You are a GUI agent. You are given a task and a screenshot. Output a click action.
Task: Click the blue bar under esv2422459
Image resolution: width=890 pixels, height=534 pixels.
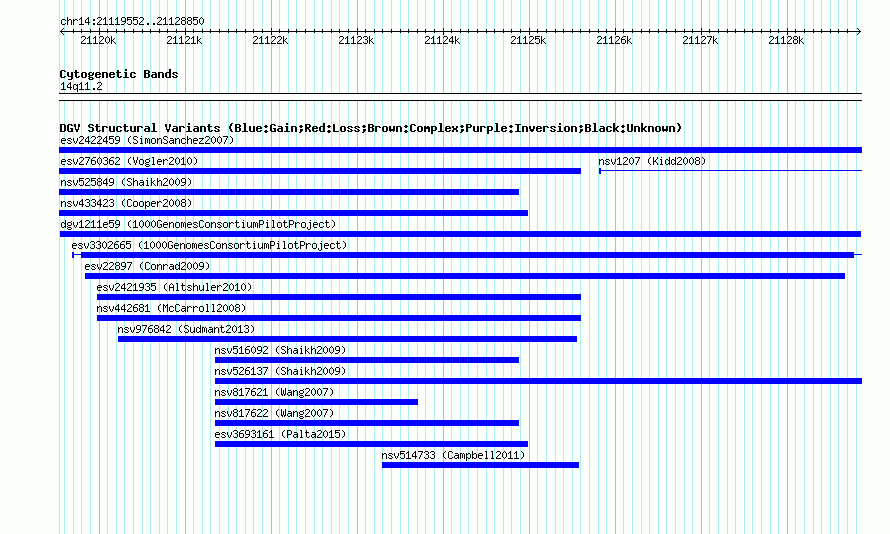click(x=460, y=150)
